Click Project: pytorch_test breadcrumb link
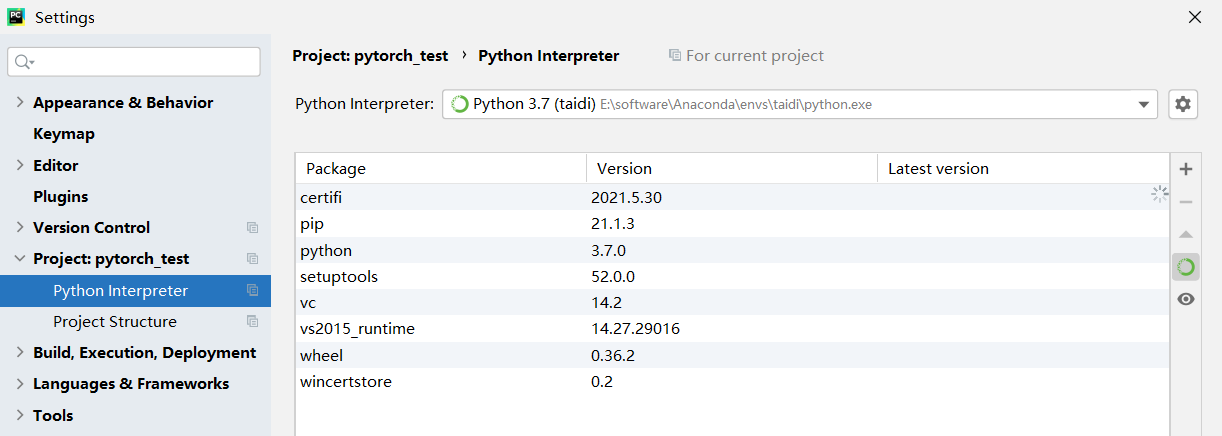The width and height of the screenshot is (1222, 436). (370, 56)
